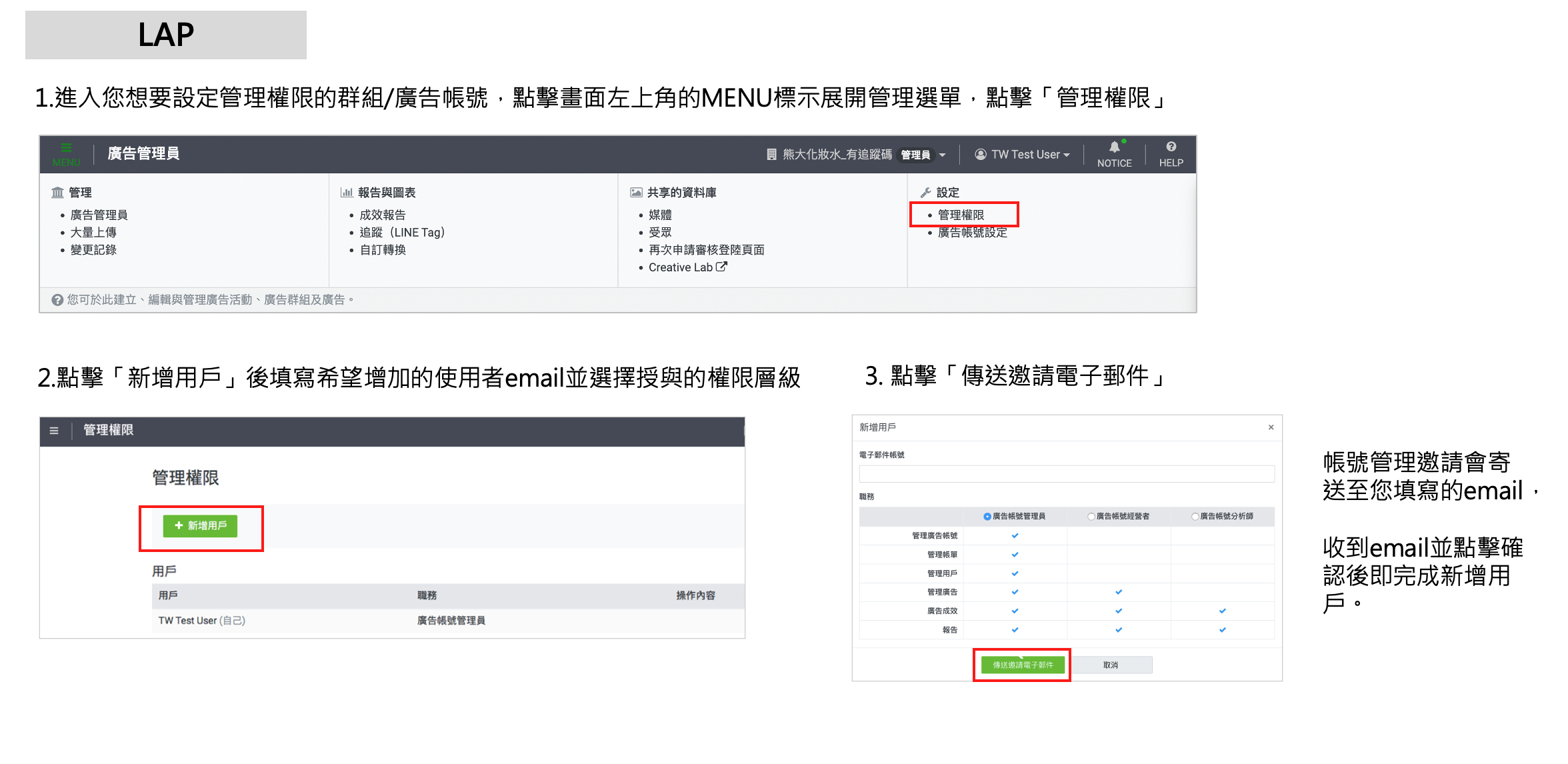Click the building icon beside 熊大化妝水_有追蹤碼
Viewport: 1568px width, 764px height.
click(x=771, y=155)
